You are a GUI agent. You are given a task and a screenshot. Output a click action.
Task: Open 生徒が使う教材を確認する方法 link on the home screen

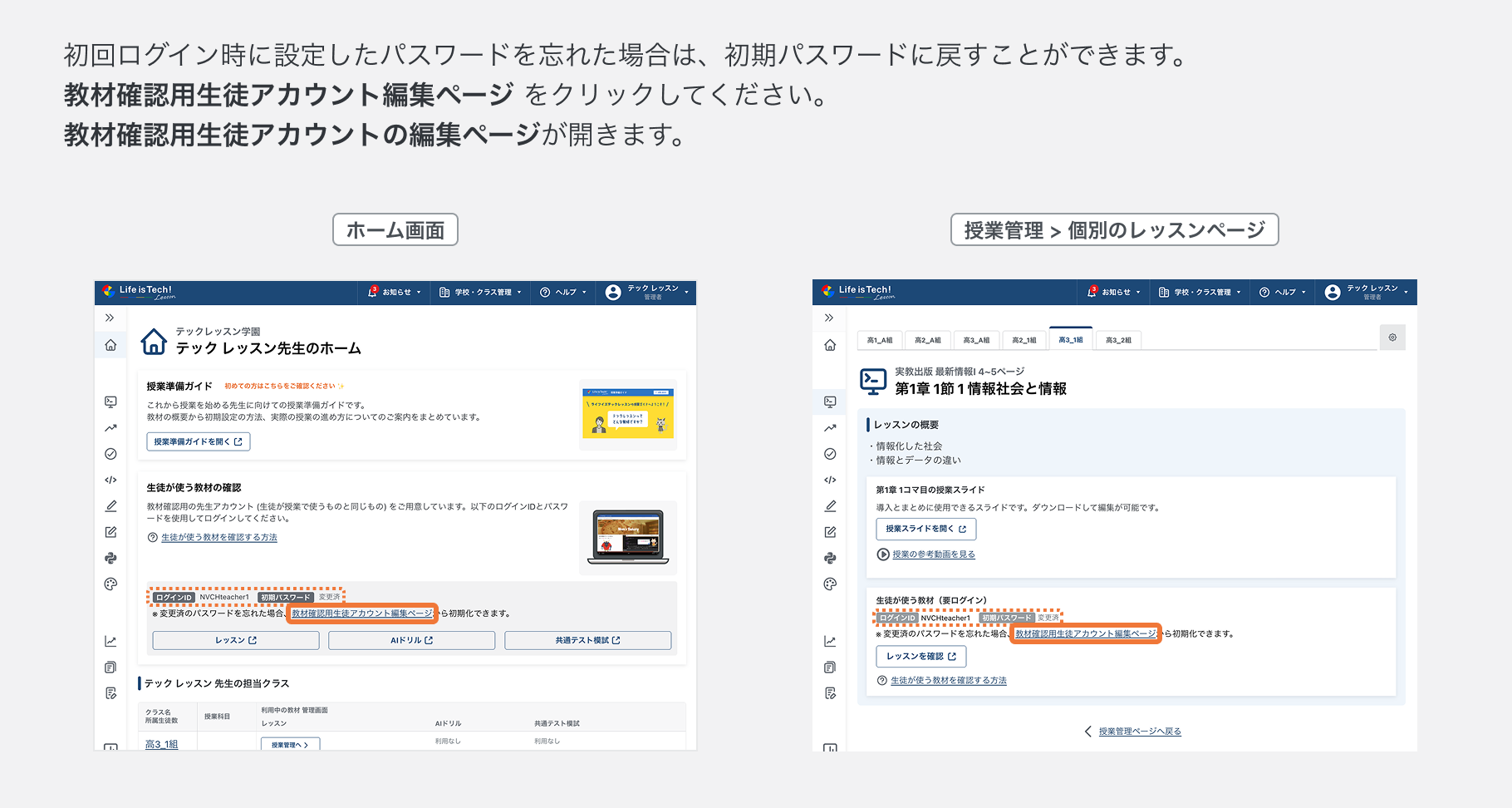tap(219, 537)
